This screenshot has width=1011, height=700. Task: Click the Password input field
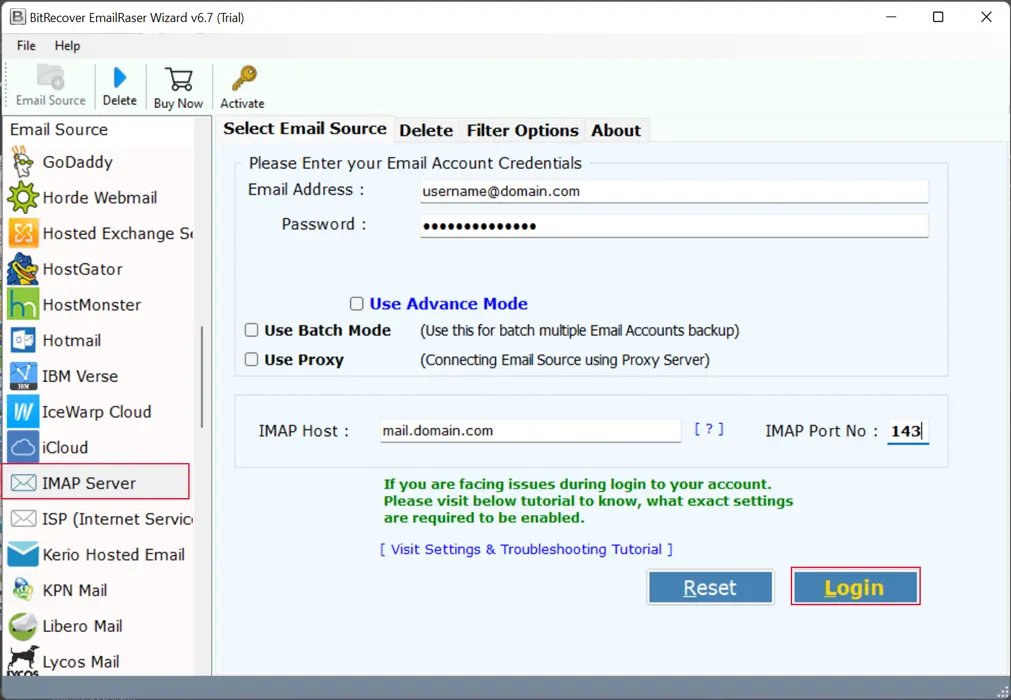pos(674,226)
